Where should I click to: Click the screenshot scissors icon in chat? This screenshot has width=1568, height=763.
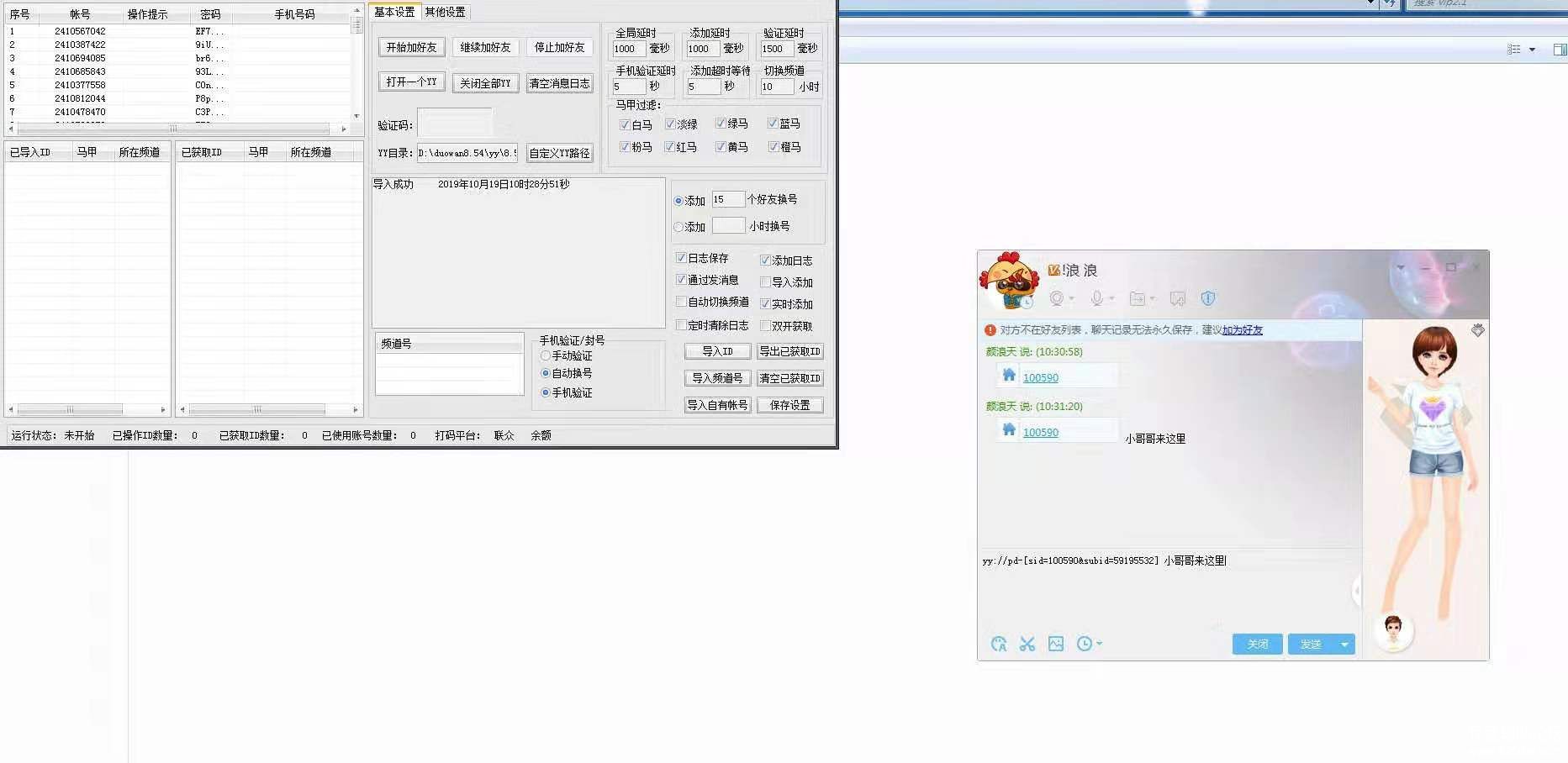1027,645
